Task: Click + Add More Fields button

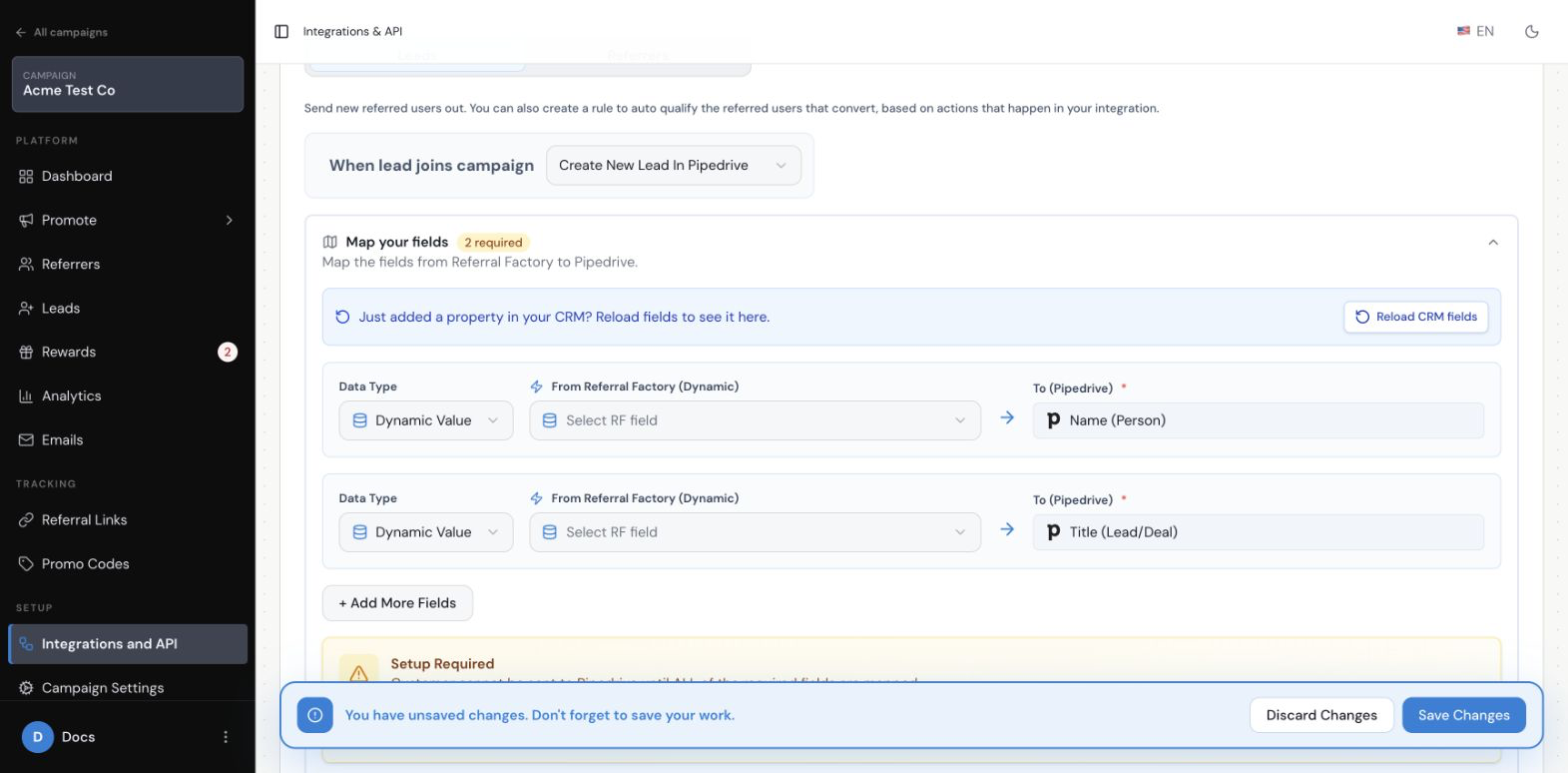Action: point(397,603)
